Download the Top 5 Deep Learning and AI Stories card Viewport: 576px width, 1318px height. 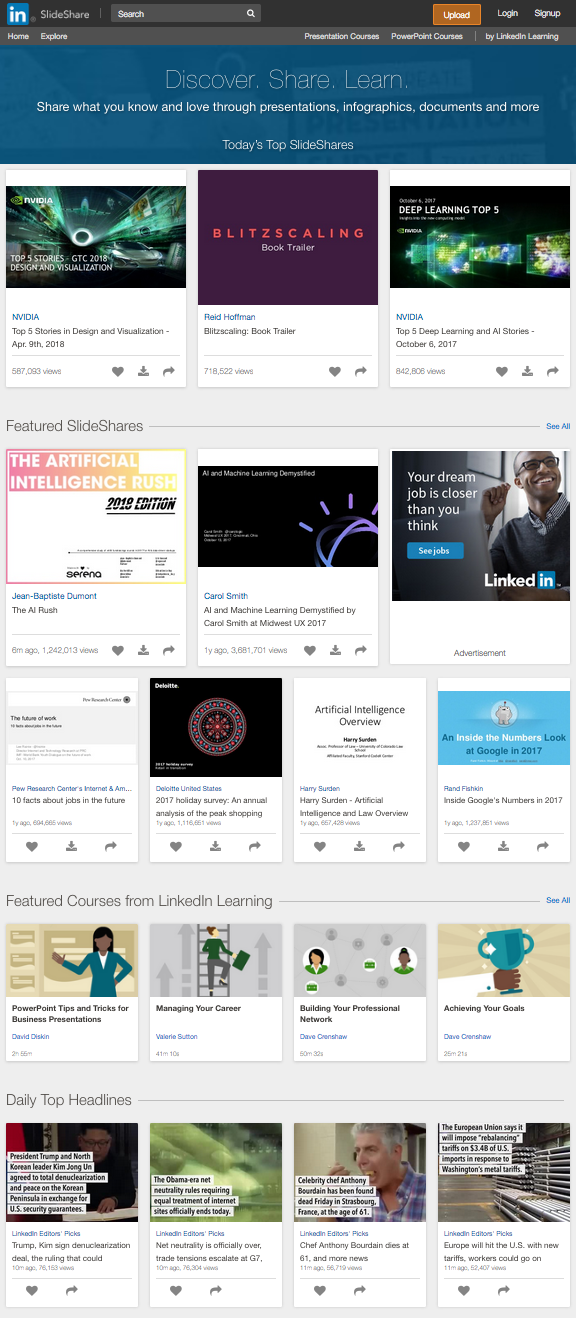[x=527, y=371]
